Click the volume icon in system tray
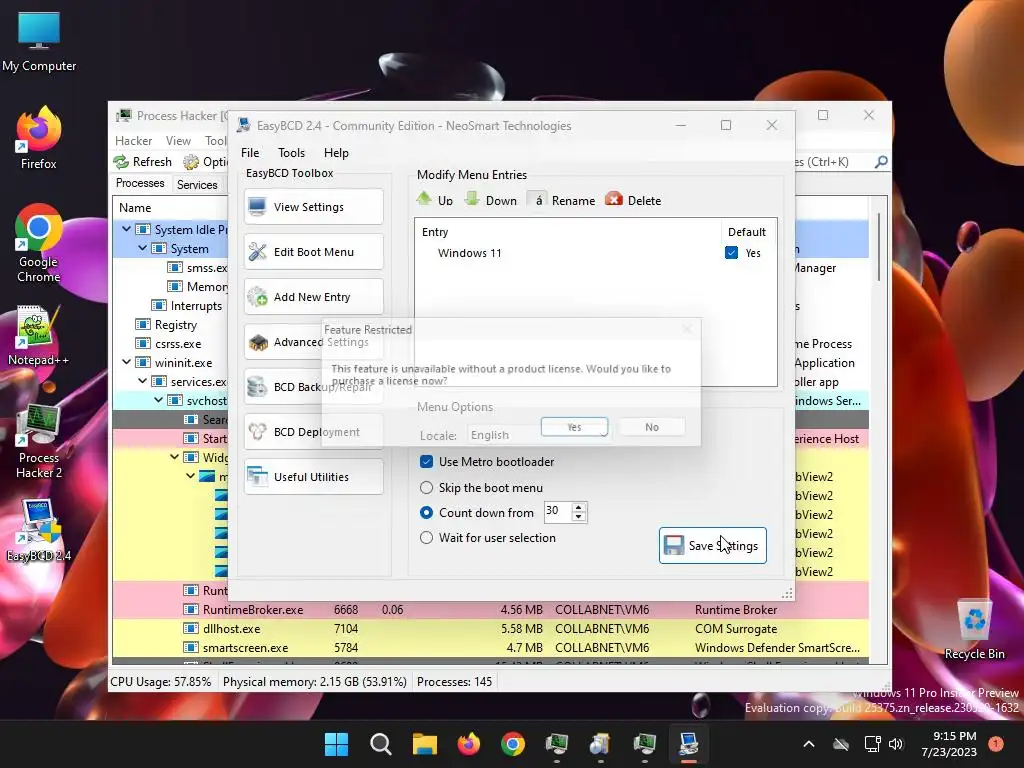The image size is (1024, 768). (896, 744)
